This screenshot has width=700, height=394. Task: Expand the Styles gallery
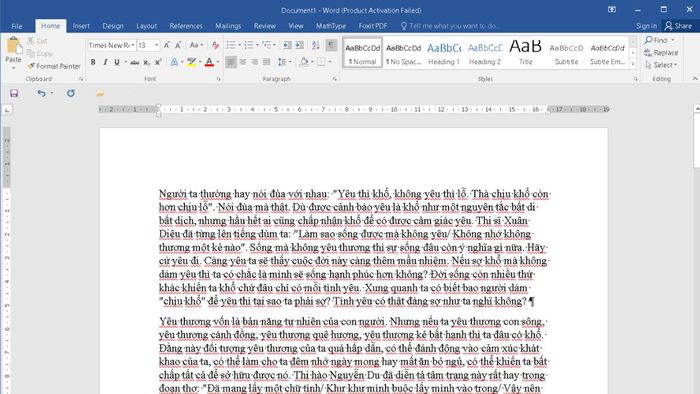click(633, 64)
